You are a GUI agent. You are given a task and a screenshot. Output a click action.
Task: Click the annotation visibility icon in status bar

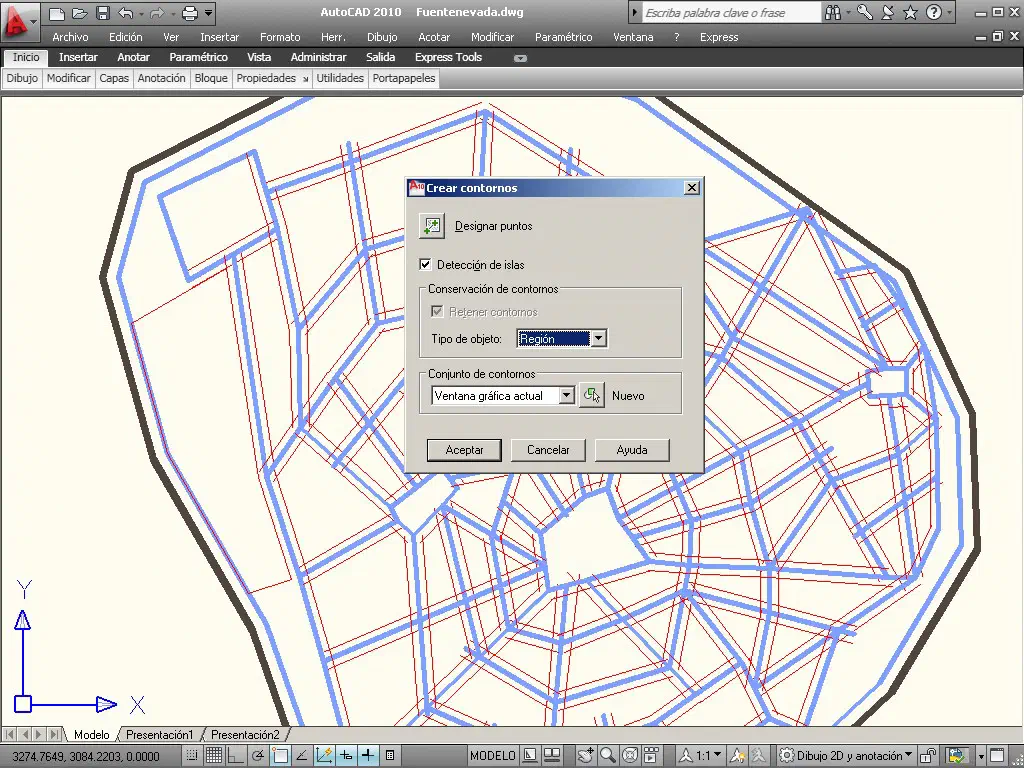pyautogui.click(x=737, y=756)
